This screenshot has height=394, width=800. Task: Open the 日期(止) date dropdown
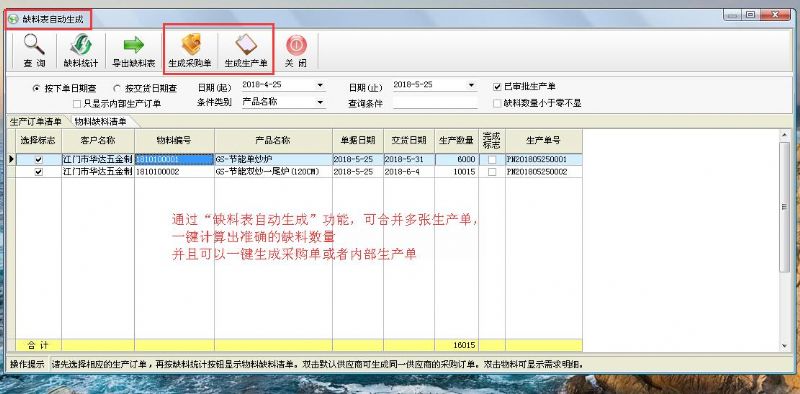coord(472,85)
